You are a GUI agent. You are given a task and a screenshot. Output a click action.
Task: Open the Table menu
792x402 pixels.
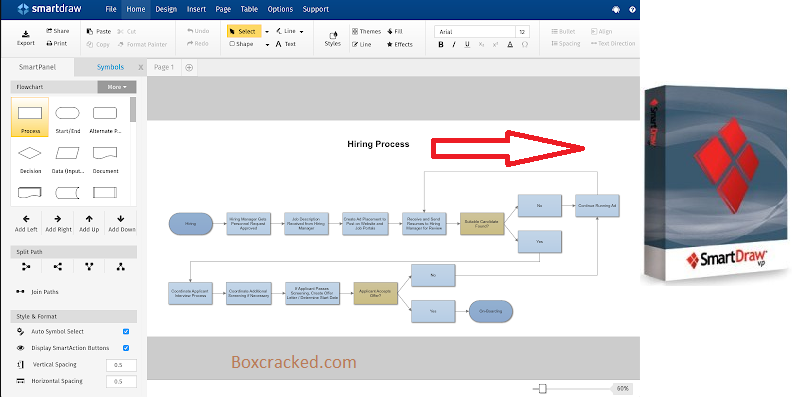(249, 9)
